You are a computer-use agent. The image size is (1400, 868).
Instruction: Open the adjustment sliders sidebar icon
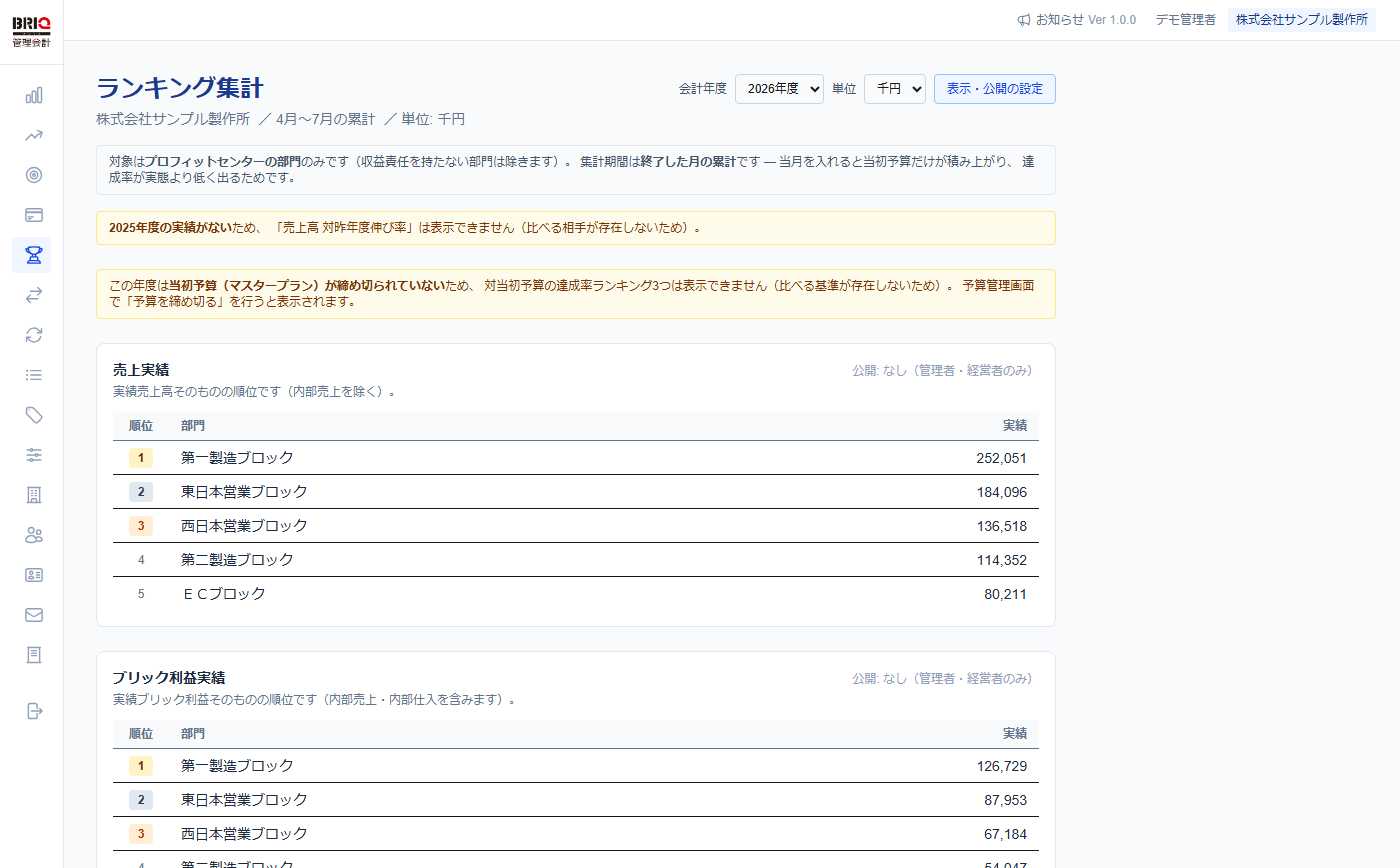tap(34, 455)
